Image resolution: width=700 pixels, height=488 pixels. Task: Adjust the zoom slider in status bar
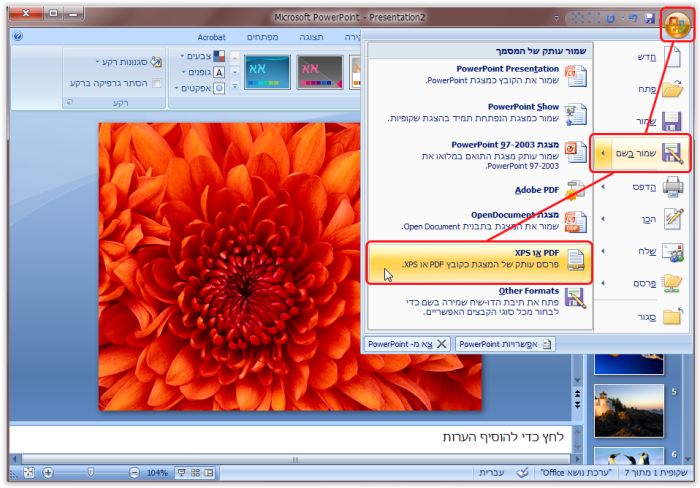91,472
